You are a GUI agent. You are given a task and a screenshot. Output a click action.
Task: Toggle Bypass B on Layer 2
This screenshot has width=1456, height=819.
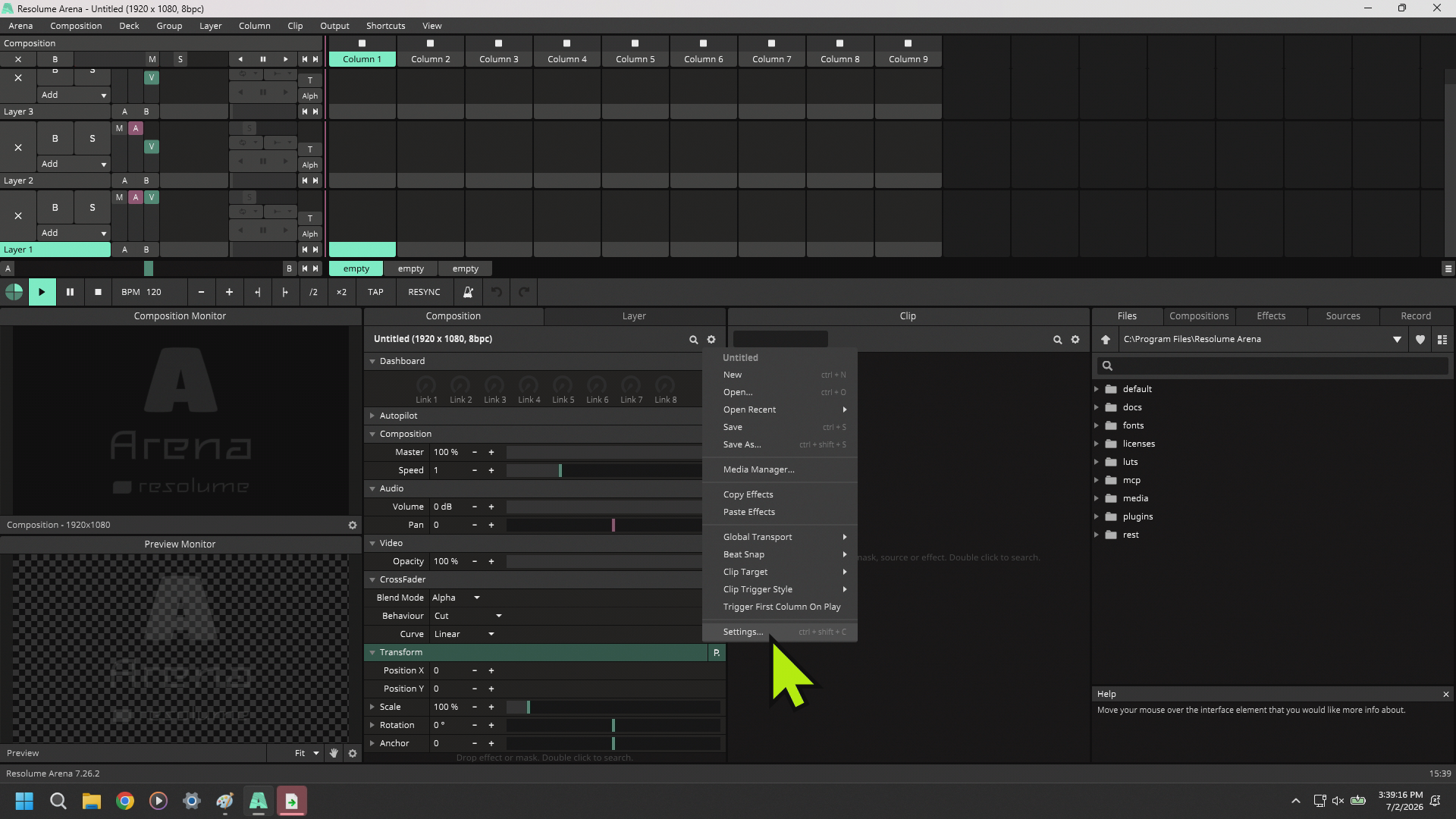pos(55,138)
